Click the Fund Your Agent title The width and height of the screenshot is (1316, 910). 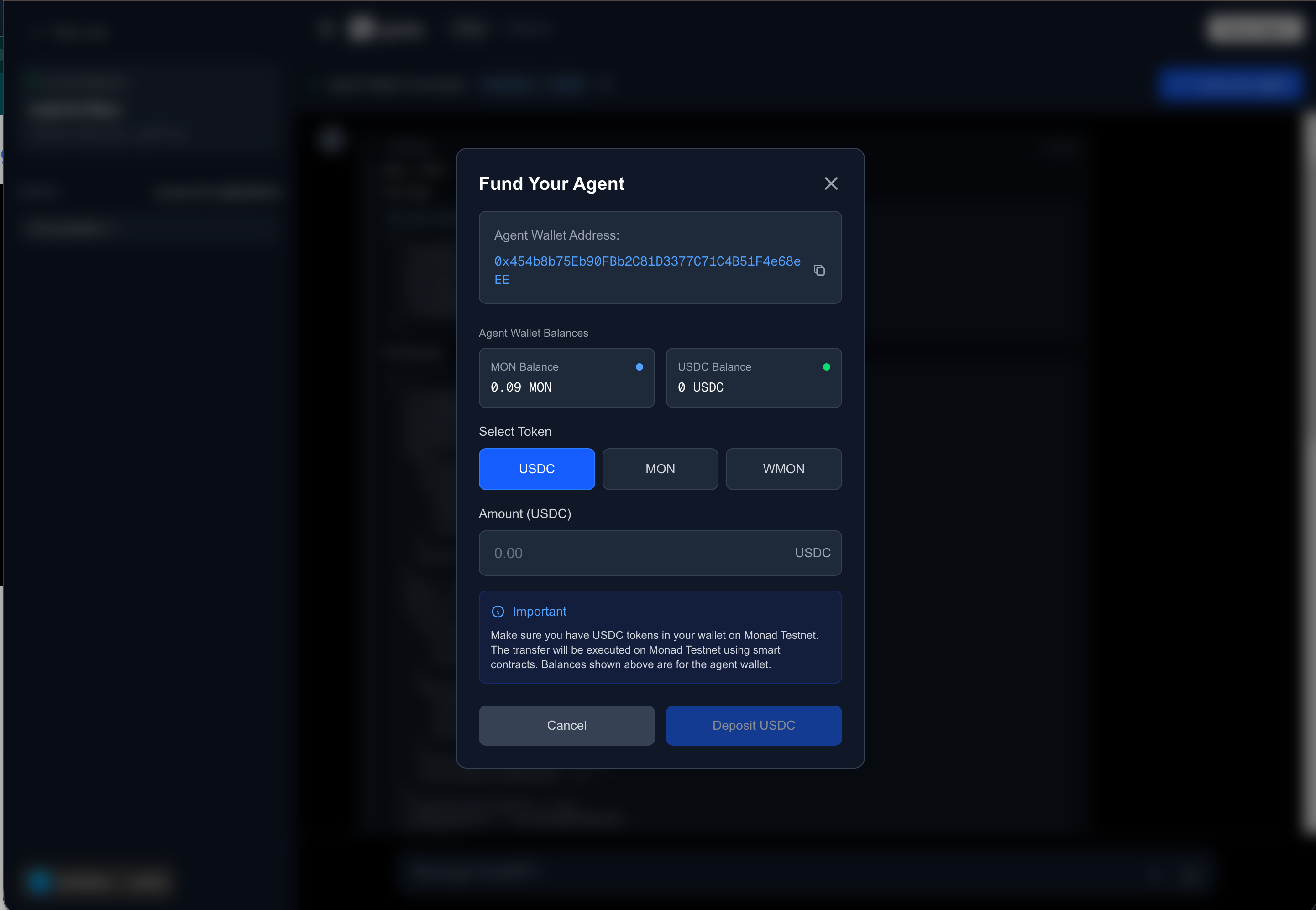(x=551, y=183)
